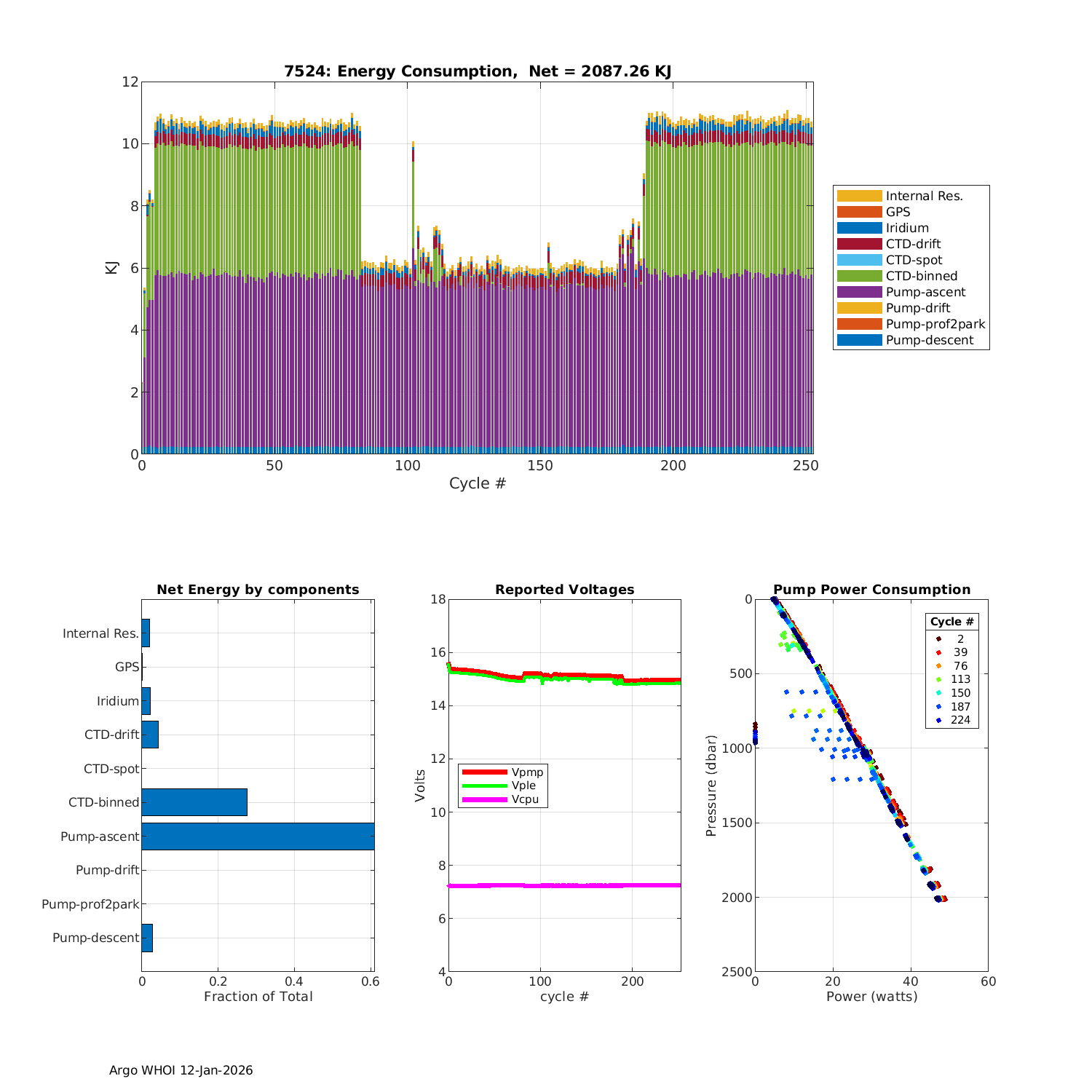
Task: Click the Reported Voltages plot title
Action: point(564,590)
